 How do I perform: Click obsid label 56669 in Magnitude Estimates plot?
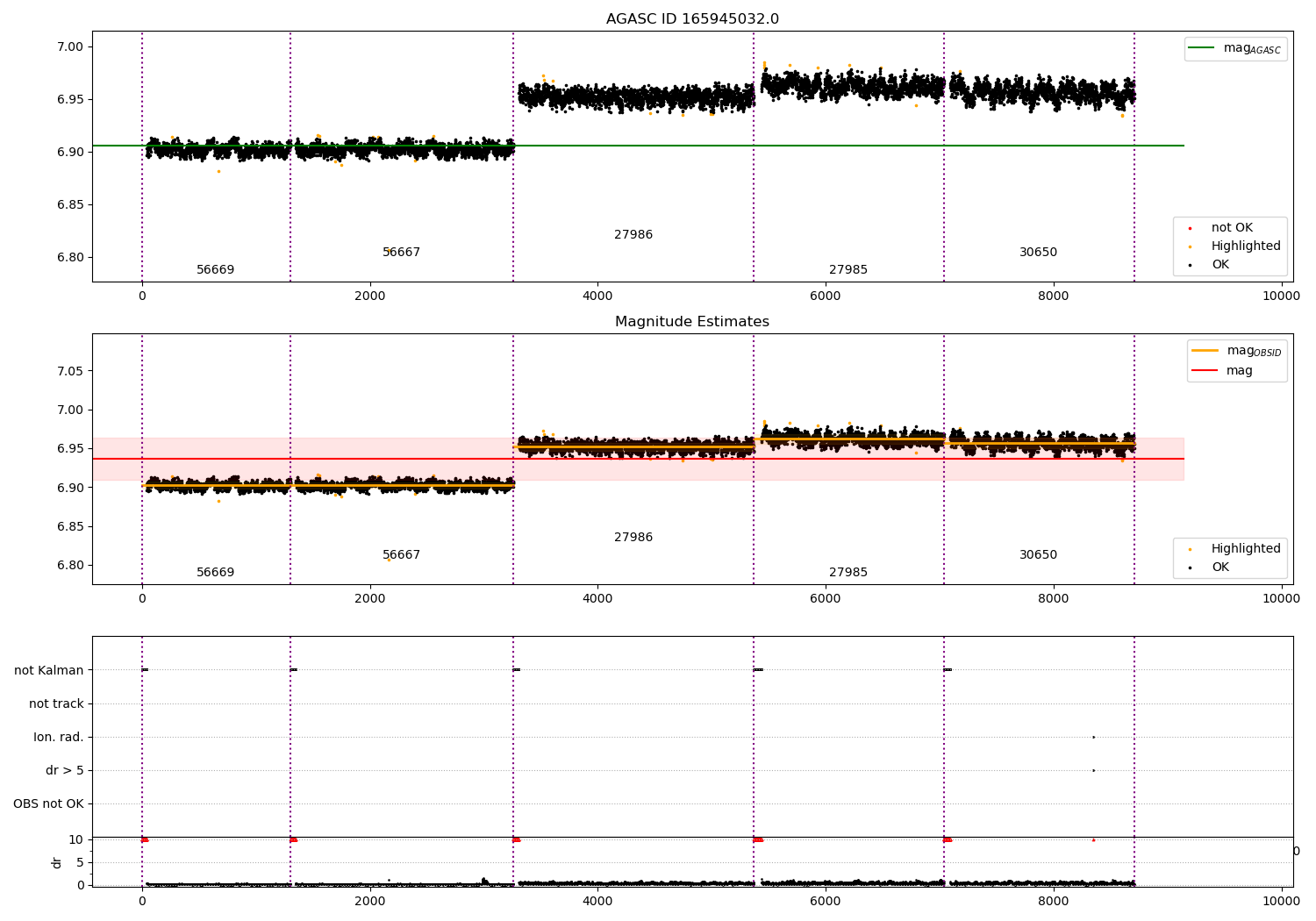pos(216,572)
